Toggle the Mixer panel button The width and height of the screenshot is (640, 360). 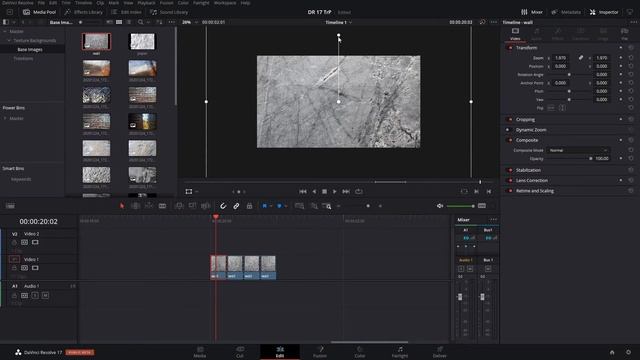532,12
